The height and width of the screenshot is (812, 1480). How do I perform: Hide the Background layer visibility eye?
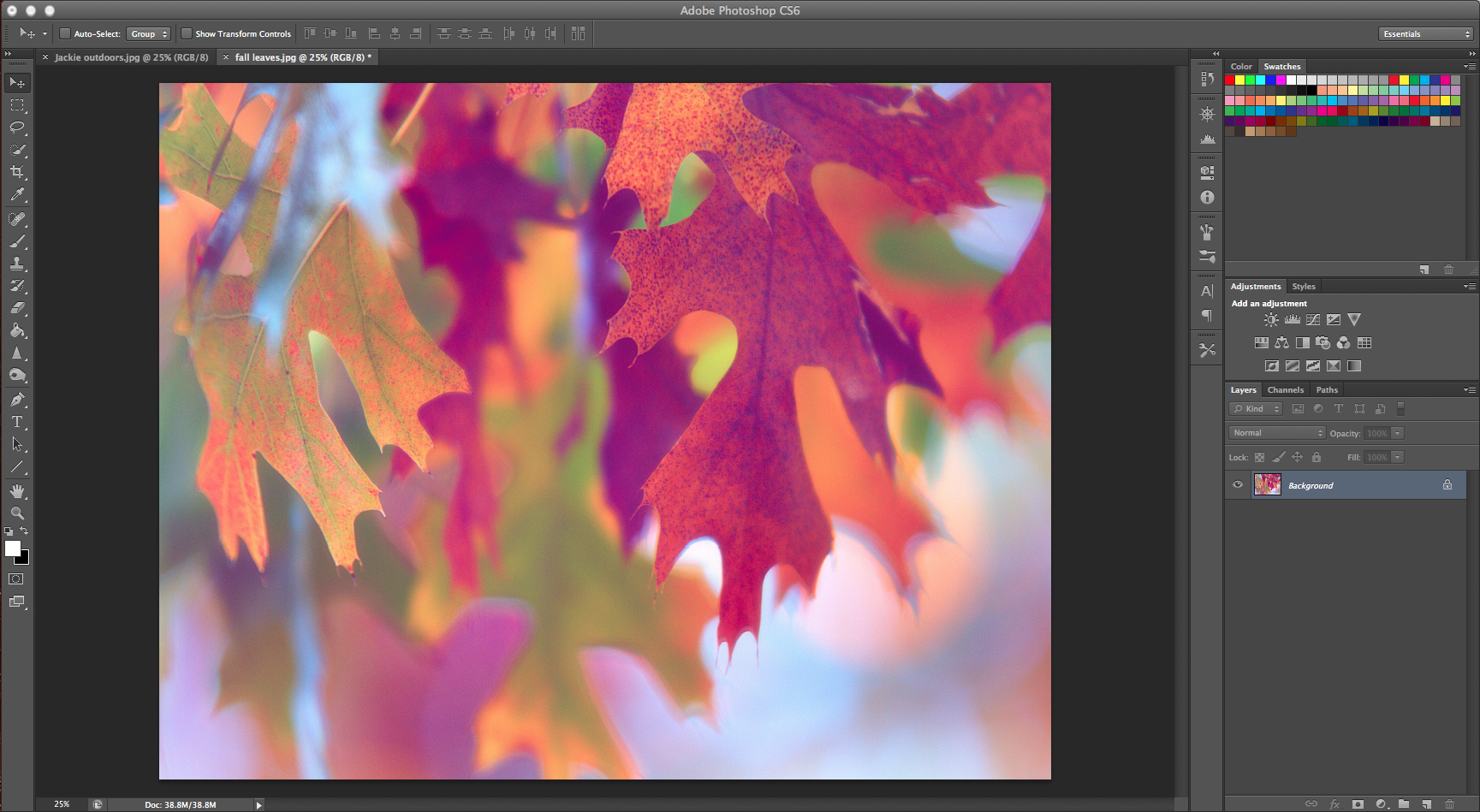[x=1238, y=485]
